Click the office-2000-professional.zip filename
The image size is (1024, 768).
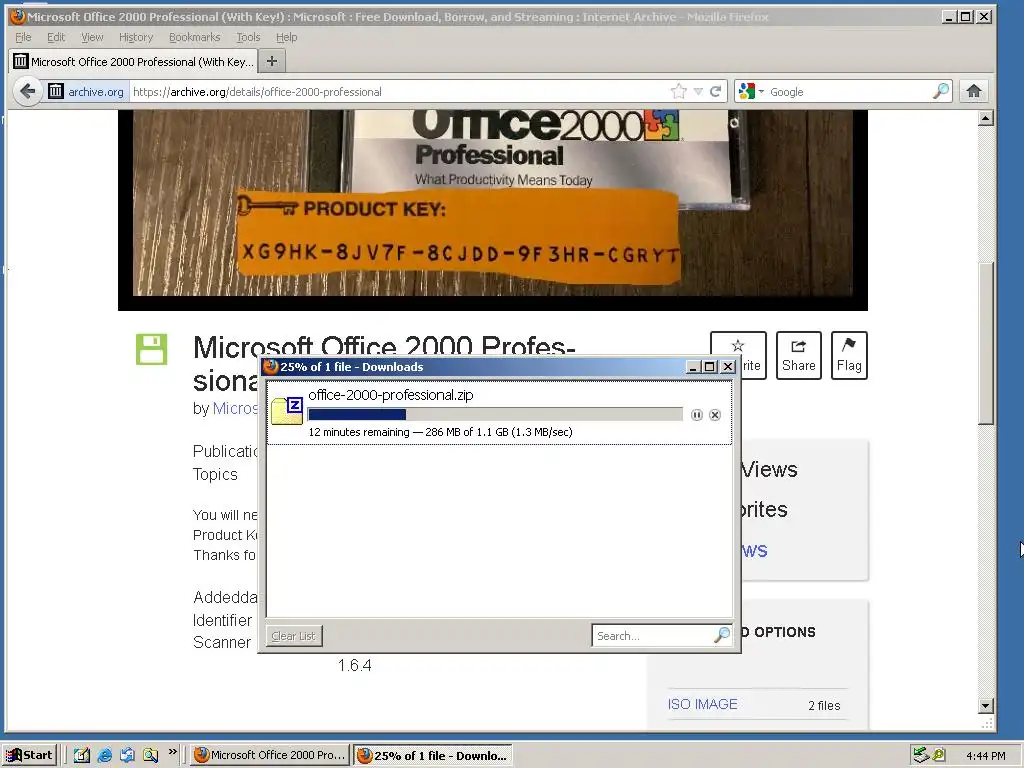tap(391, 394)
